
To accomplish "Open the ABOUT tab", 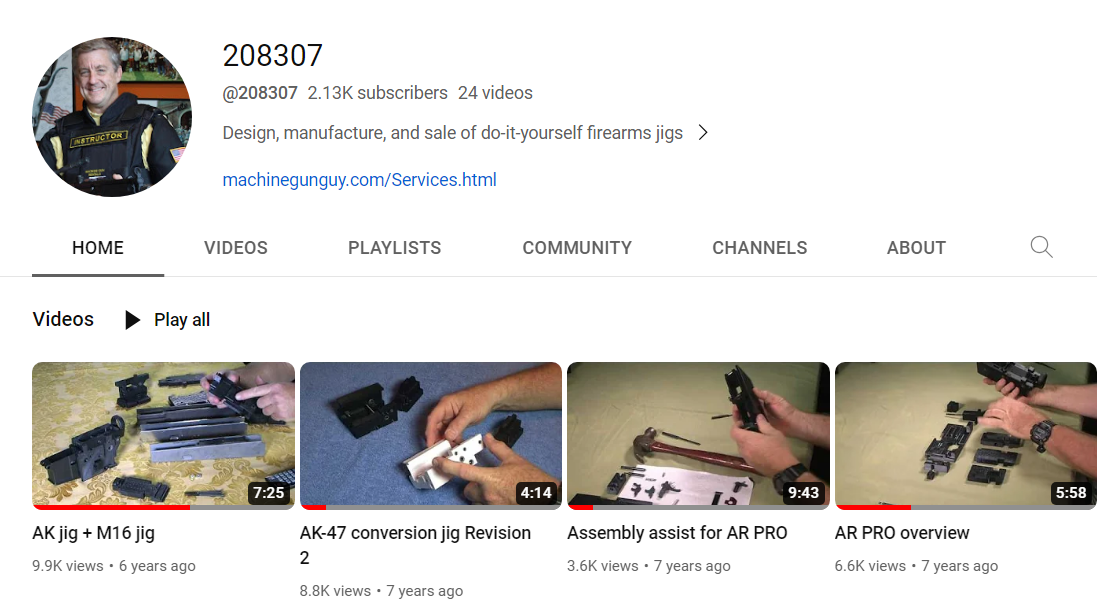I will (x=916, y=248).
